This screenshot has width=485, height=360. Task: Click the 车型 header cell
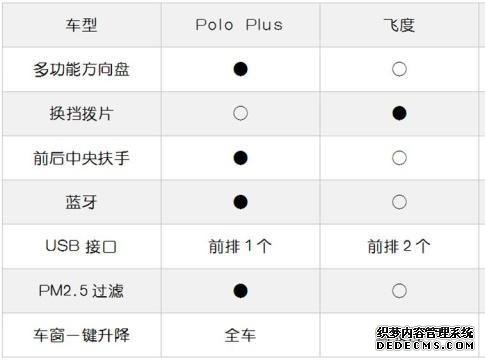[x=81, y=25]
